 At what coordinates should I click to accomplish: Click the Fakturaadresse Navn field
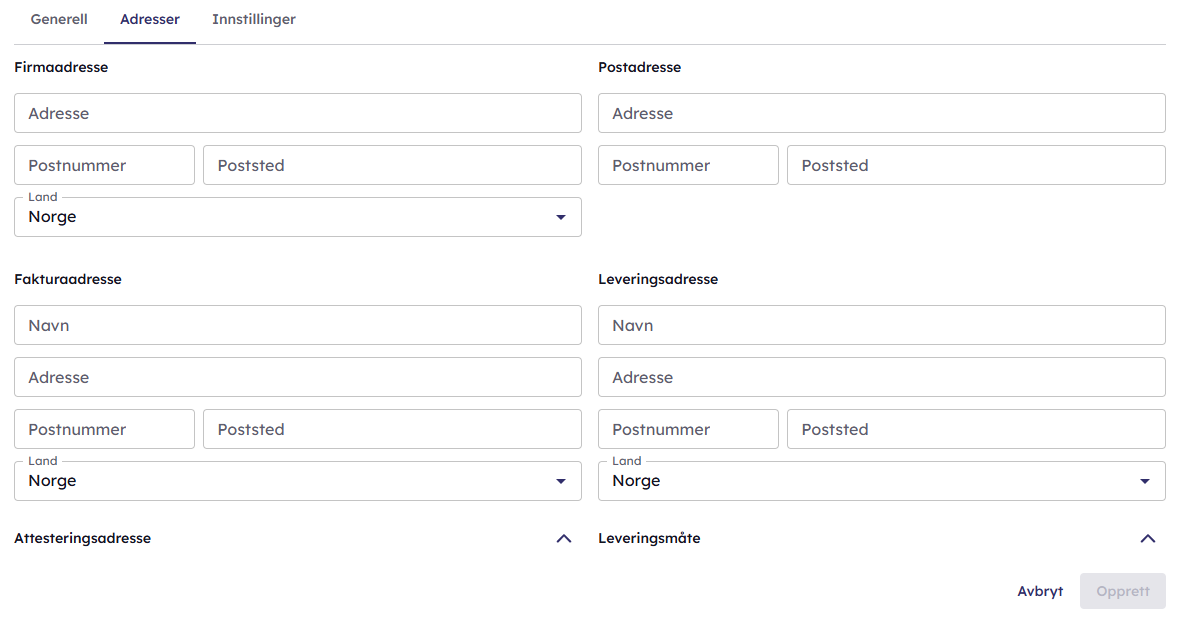(297, 325)
